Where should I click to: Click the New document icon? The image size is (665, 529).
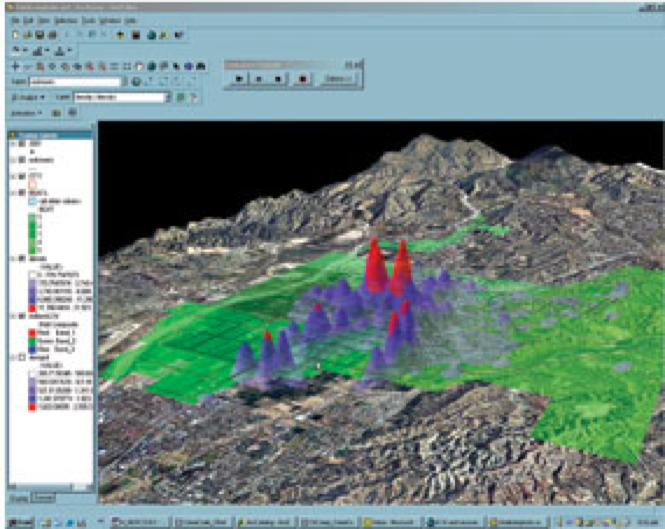coord(13,33)
